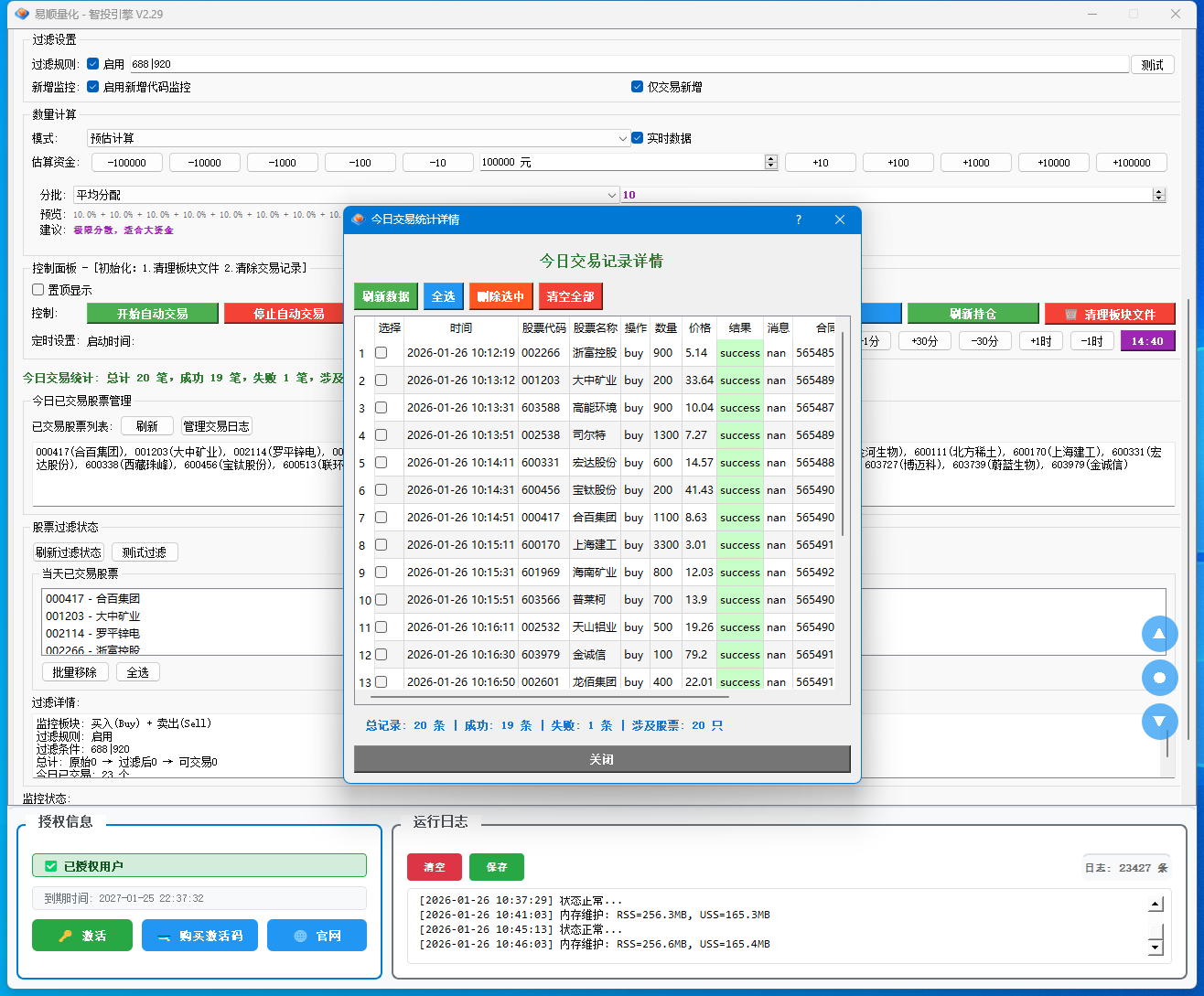
Task: Click the round middle dot floating button
Action: click(x=1159, y=678)
